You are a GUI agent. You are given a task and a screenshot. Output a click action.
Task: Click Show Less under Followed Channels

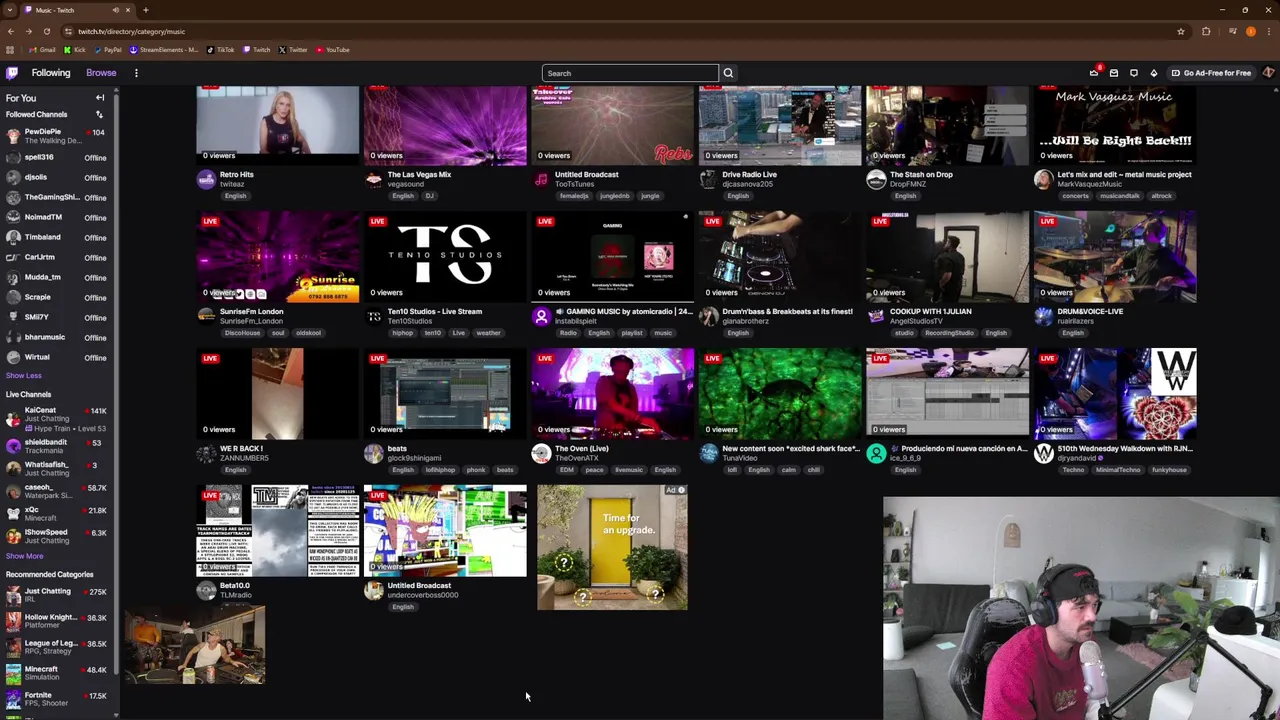[x=24, y=375]
